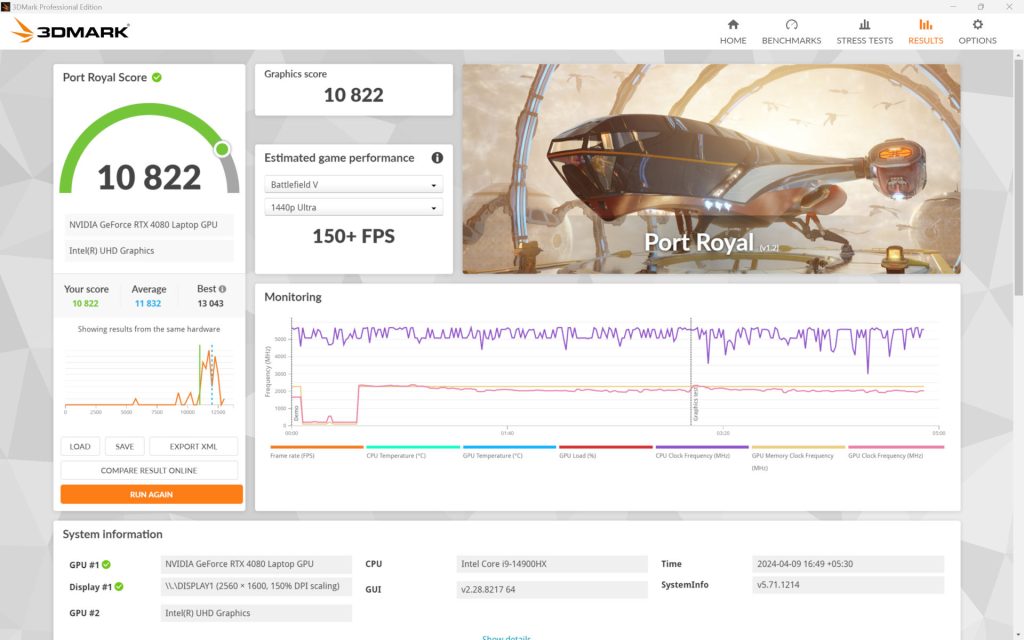Viewport: 1024px width, 640px height.
Task: Click the Port Royal benchmark image
Action: (x=711, y=169)
